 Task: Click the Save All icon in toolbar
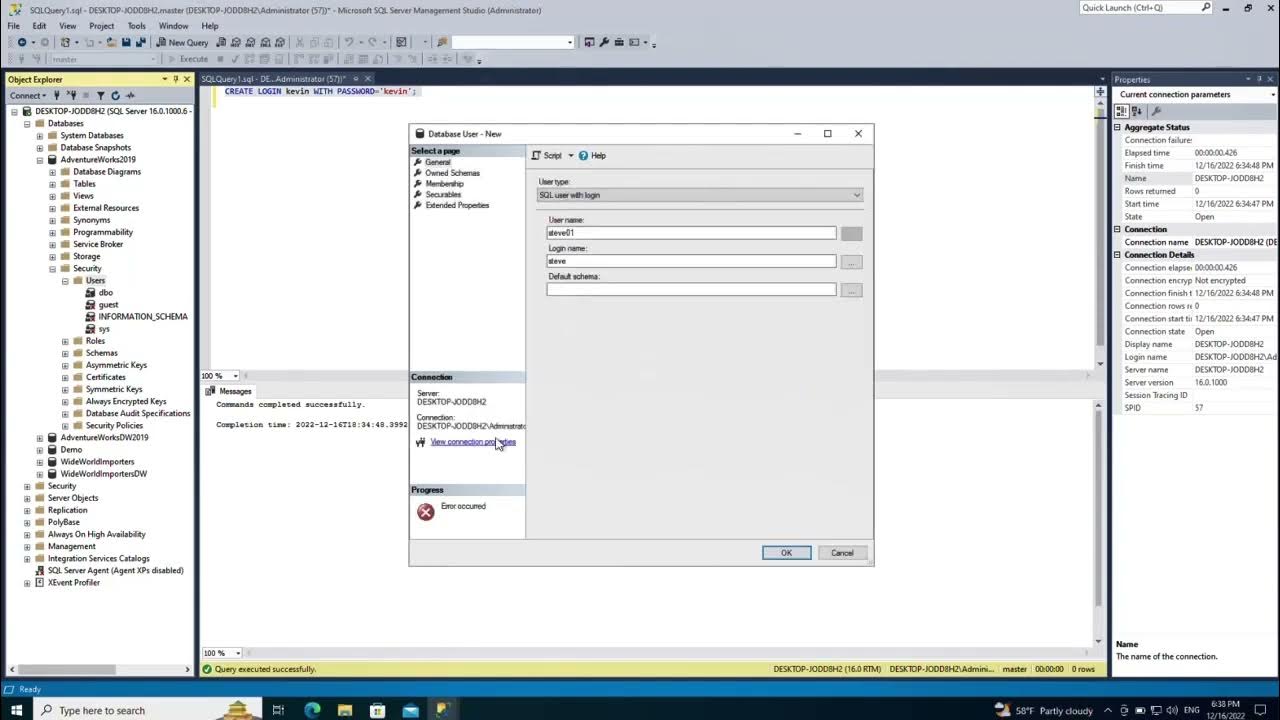pyautogui.click(x=140, y=43)
